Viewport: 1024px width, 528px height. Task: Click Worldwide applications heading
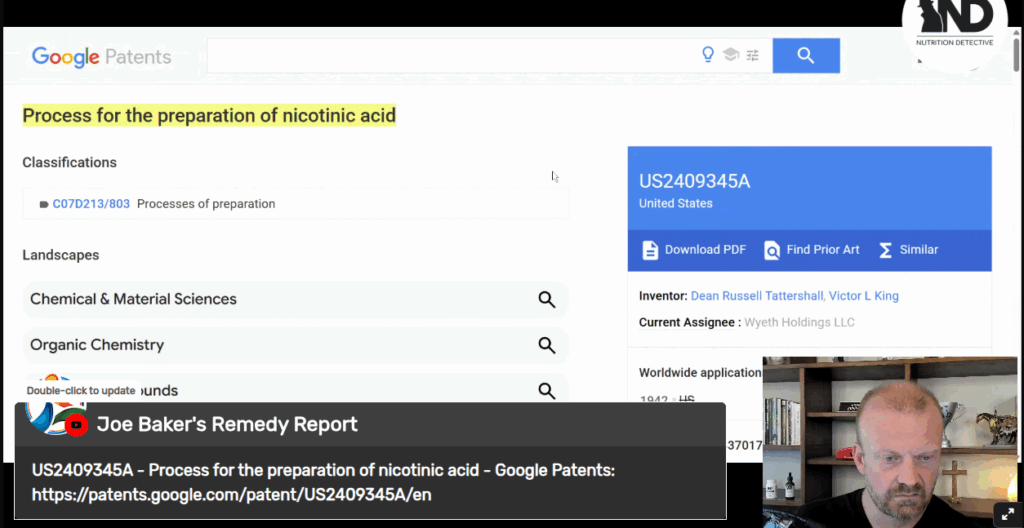[700, 372]
